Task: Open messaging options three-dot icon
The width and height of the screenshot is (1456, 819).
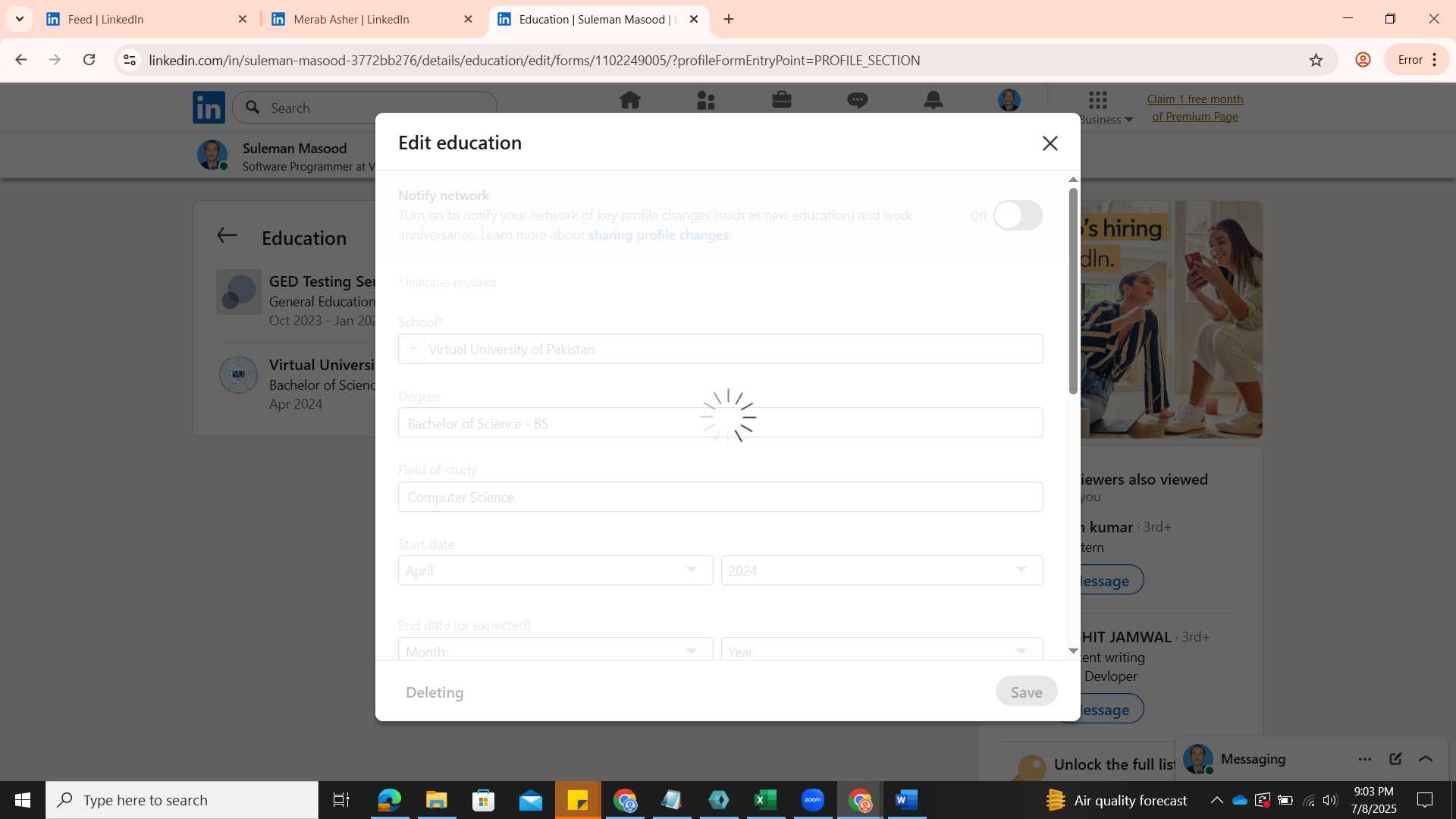Action: pyautogui.click(x=1365, y=759)
